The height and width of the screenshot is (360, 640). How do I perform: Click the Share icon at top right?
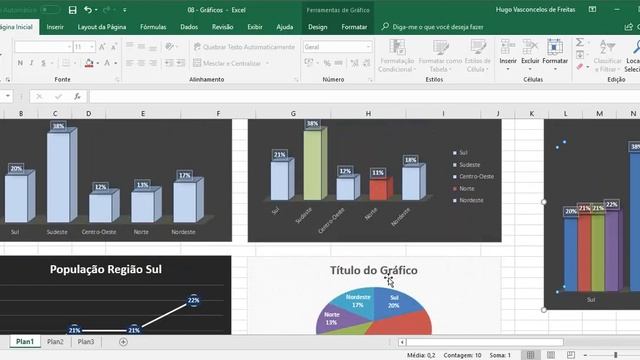click(x=629, y=27)
